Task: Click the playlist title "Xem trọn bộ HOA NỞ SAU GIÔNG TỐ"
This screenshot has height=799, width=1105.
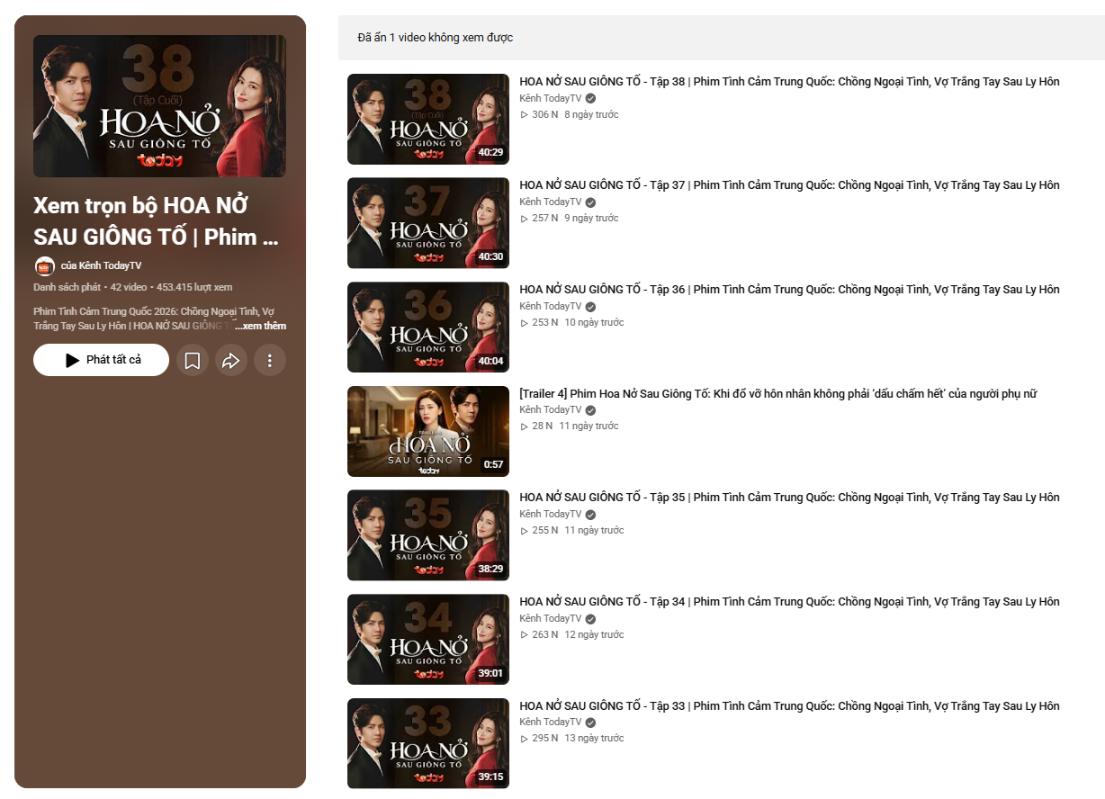Action: [156, 221]
